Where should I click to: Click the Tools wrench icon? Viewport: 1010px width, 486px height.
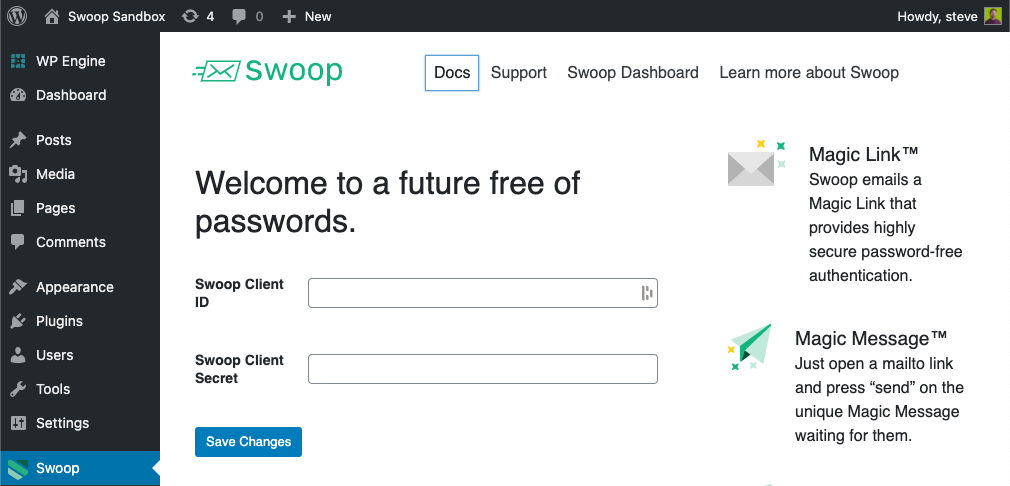[18, 389]
